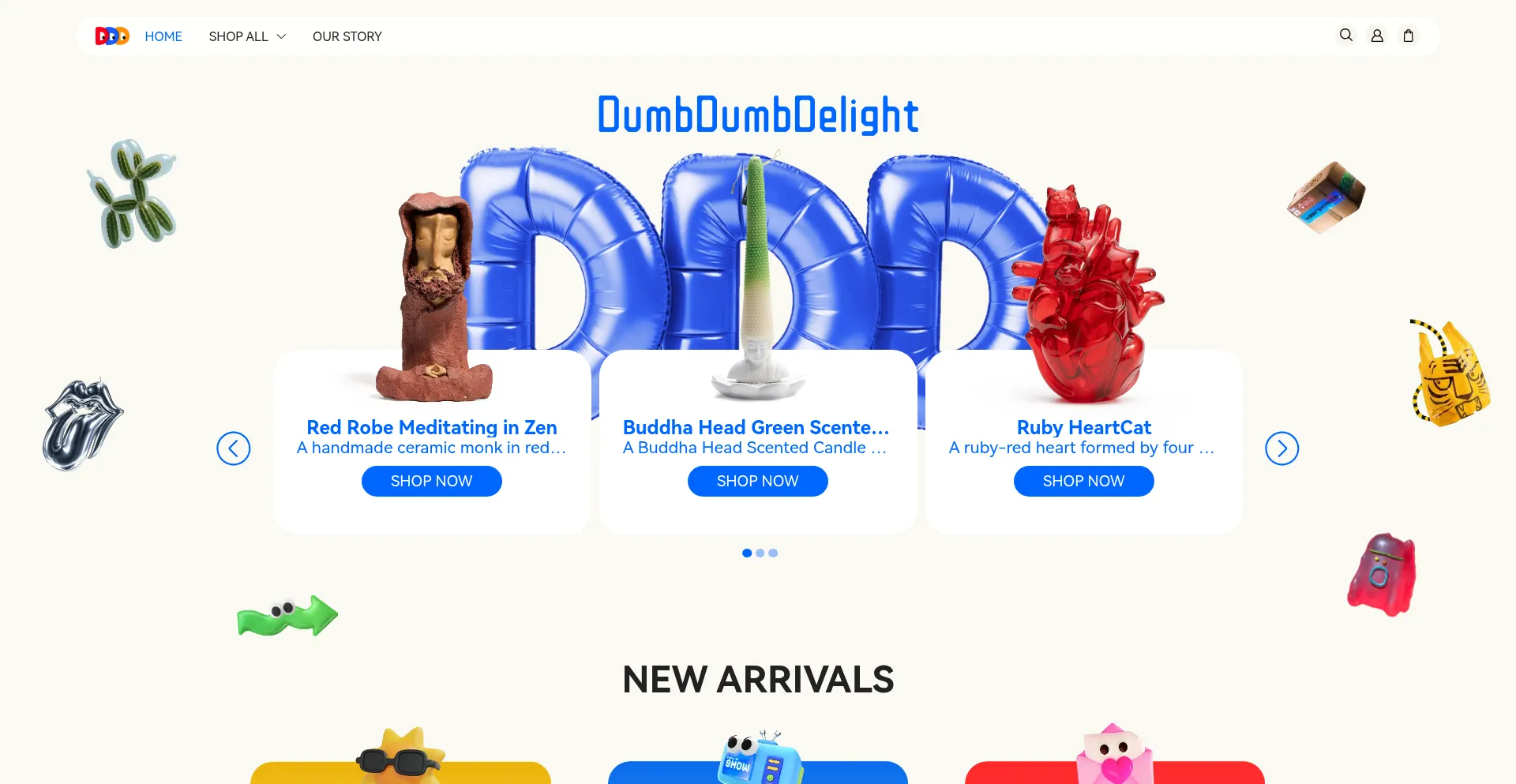Open the OUR STORY page
This screenshot has height=784, width=1516.
pos(347,36)
